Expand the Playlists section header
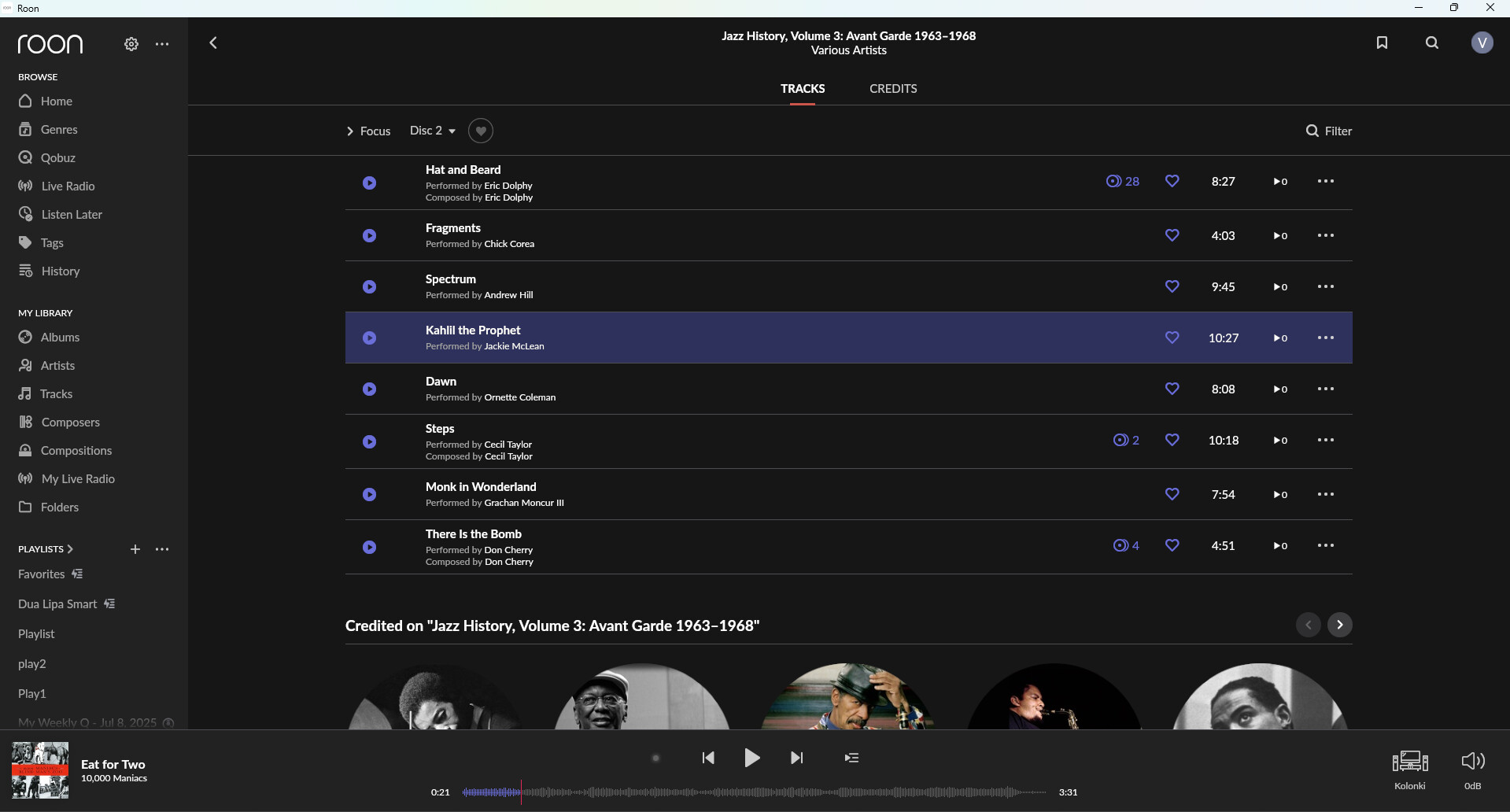1510x812 pixels. point(46,549)
